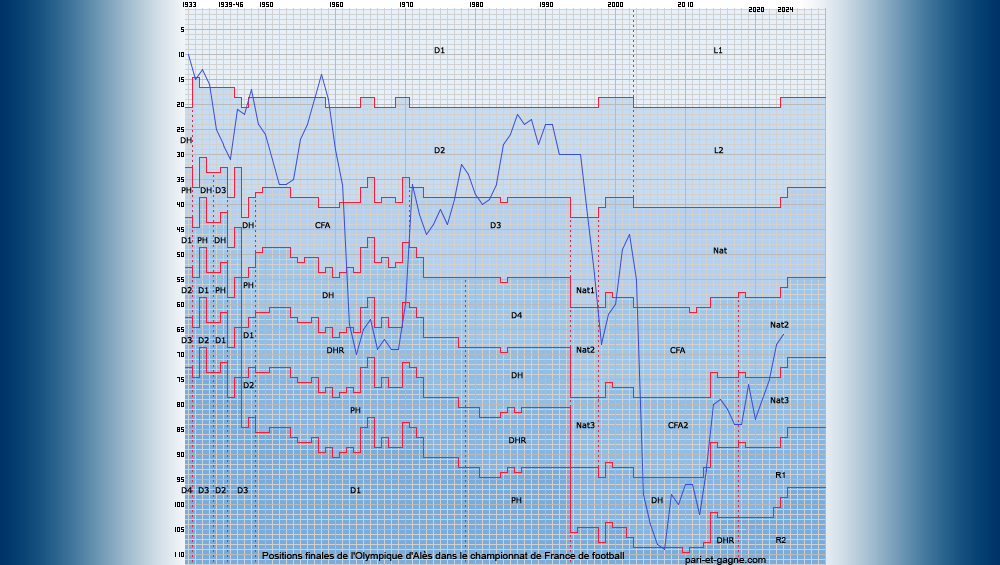Image resolution: width=1000 pixels, height=565 pixels.
Task: Click the L1 division label
Action: pyautogui.click(x=717, y=50)
